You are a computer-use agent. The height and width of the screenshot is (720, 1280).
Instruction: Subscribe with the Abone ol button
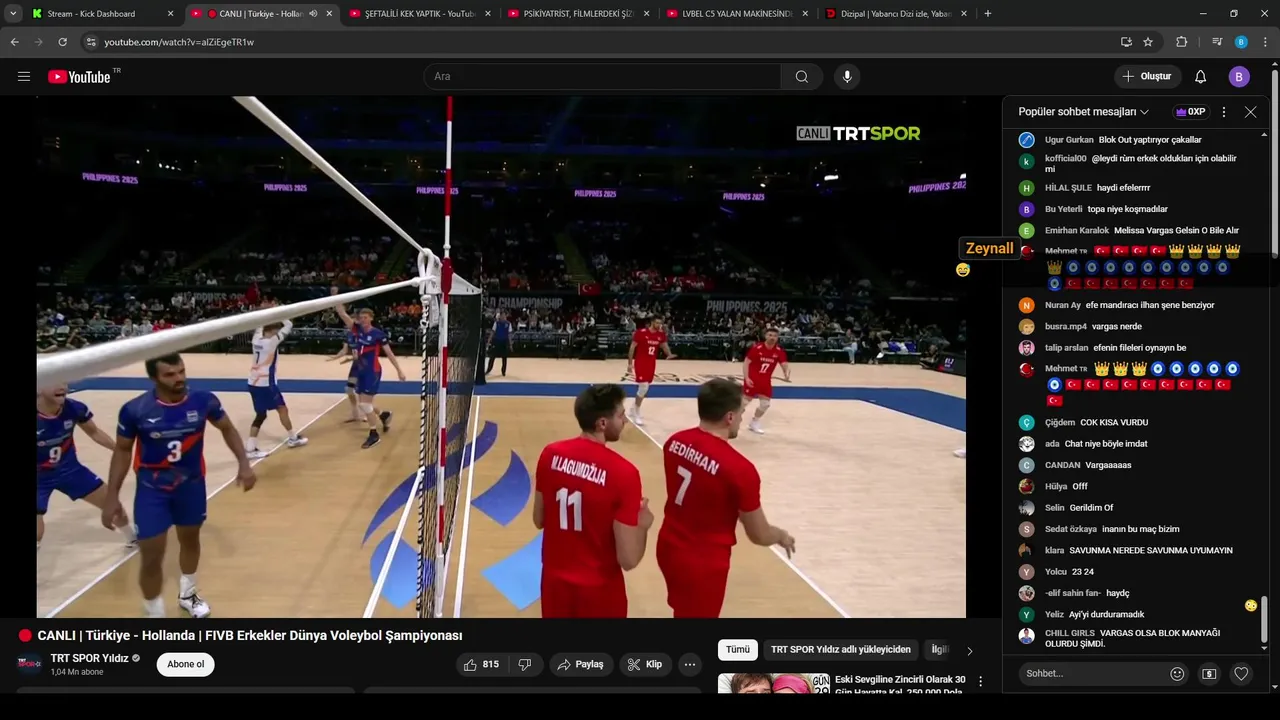[x=185, y=664]
